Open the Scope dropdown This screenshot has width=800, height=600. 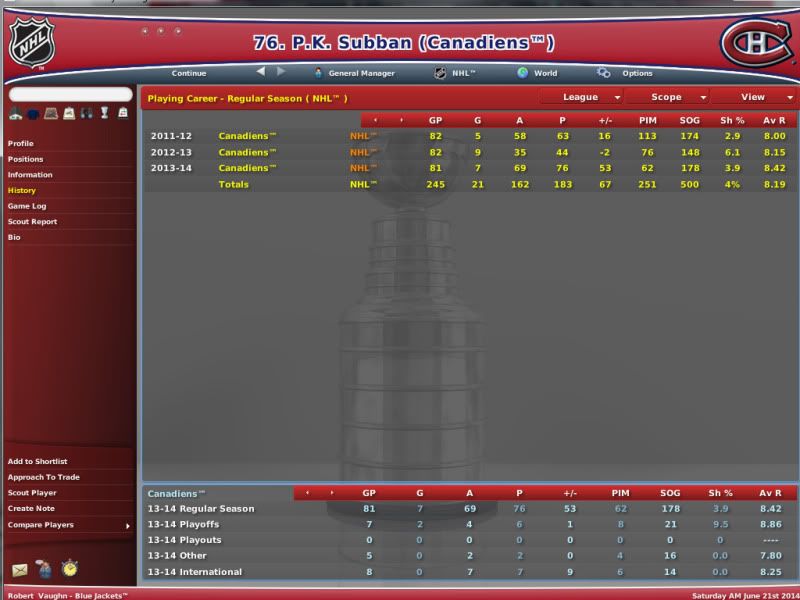[667, 97]
